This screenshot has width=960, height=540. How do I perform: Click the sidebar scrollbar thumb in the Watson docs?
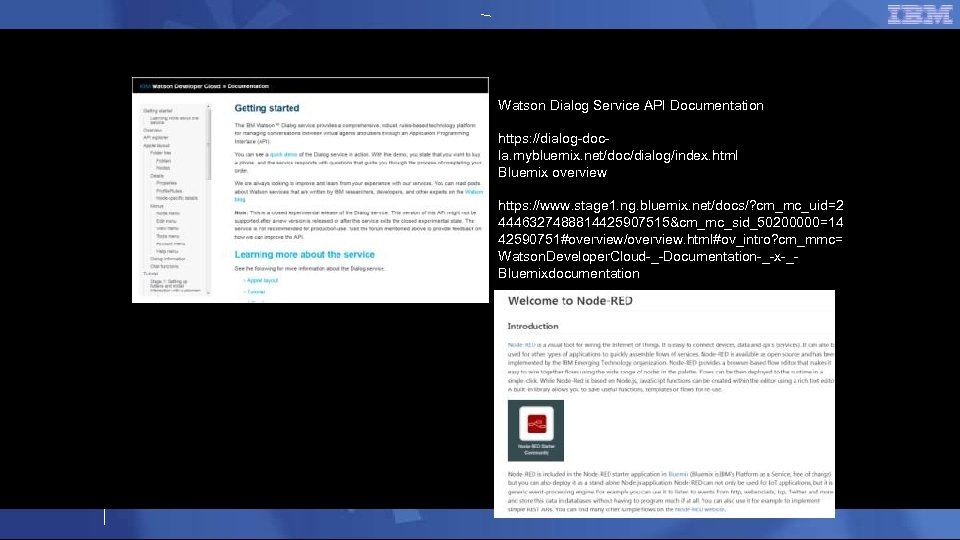pyautogui.click(x=209, y=144)
